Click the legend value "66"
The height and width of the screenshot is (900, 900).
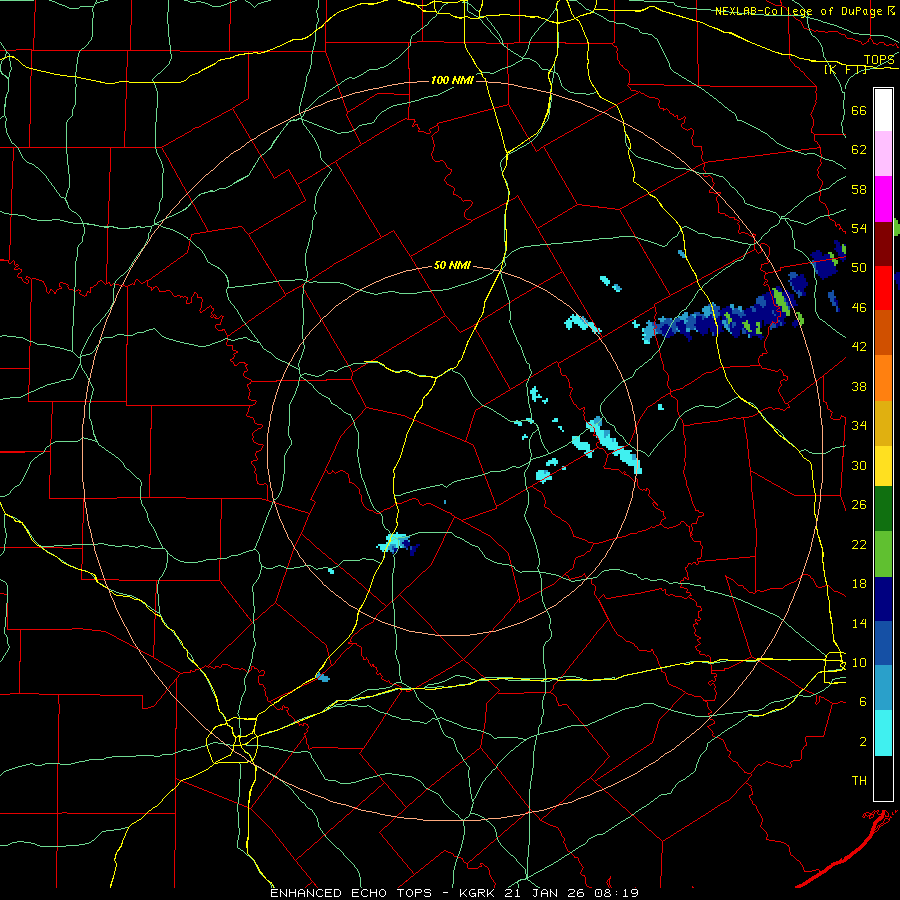click(859, 110)
